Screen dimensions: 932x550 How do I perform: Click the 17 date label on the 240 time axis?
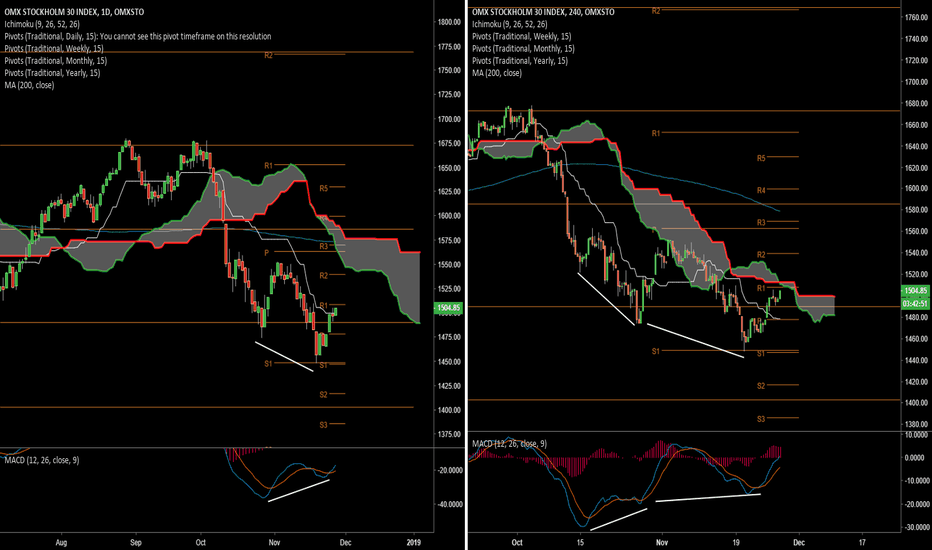(x=862, y=542)
